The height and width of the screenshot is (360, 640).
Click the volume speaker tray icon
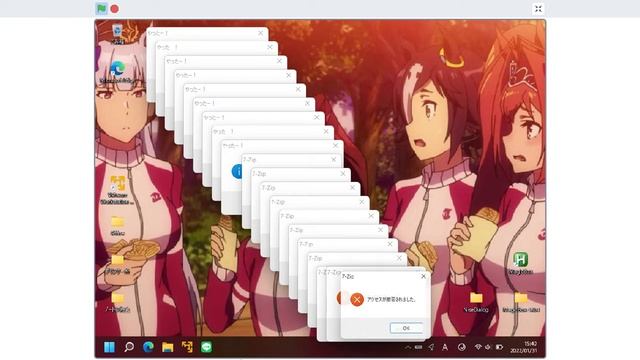coord(488,347)
